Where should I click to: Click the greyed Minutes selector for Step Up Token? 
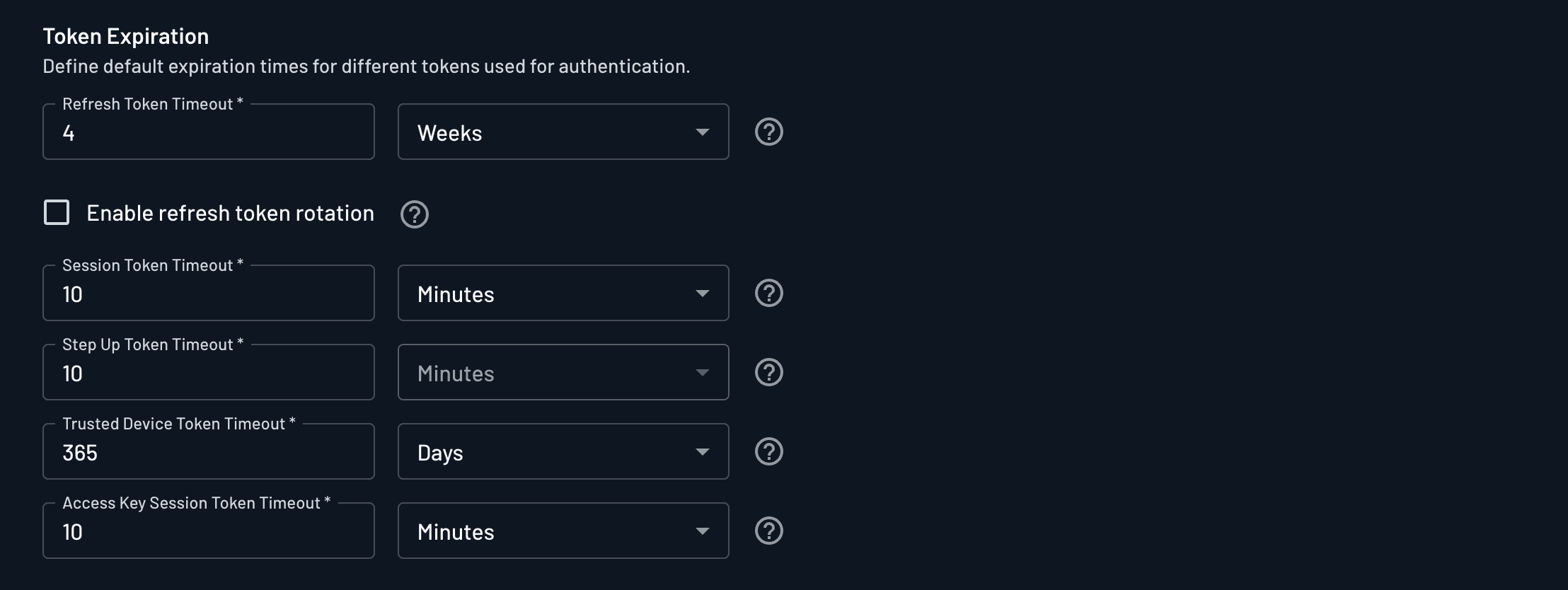tap(563, 371)
